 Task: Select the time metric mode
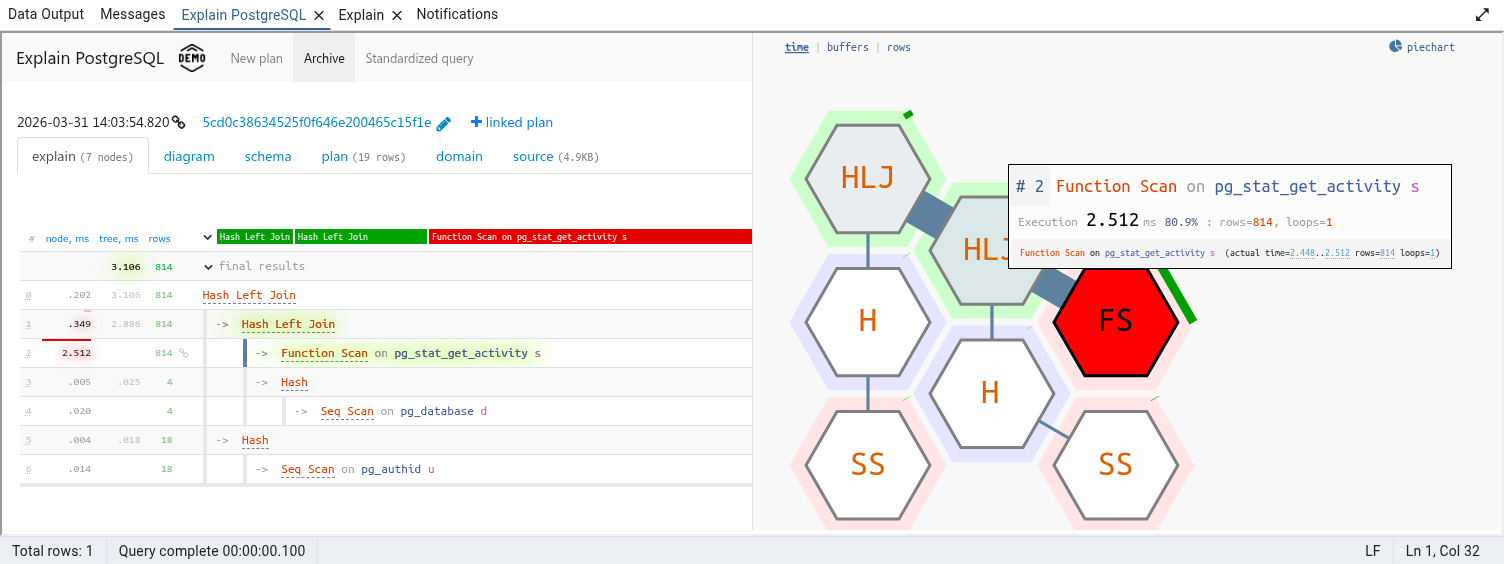(x=796, y=47)
